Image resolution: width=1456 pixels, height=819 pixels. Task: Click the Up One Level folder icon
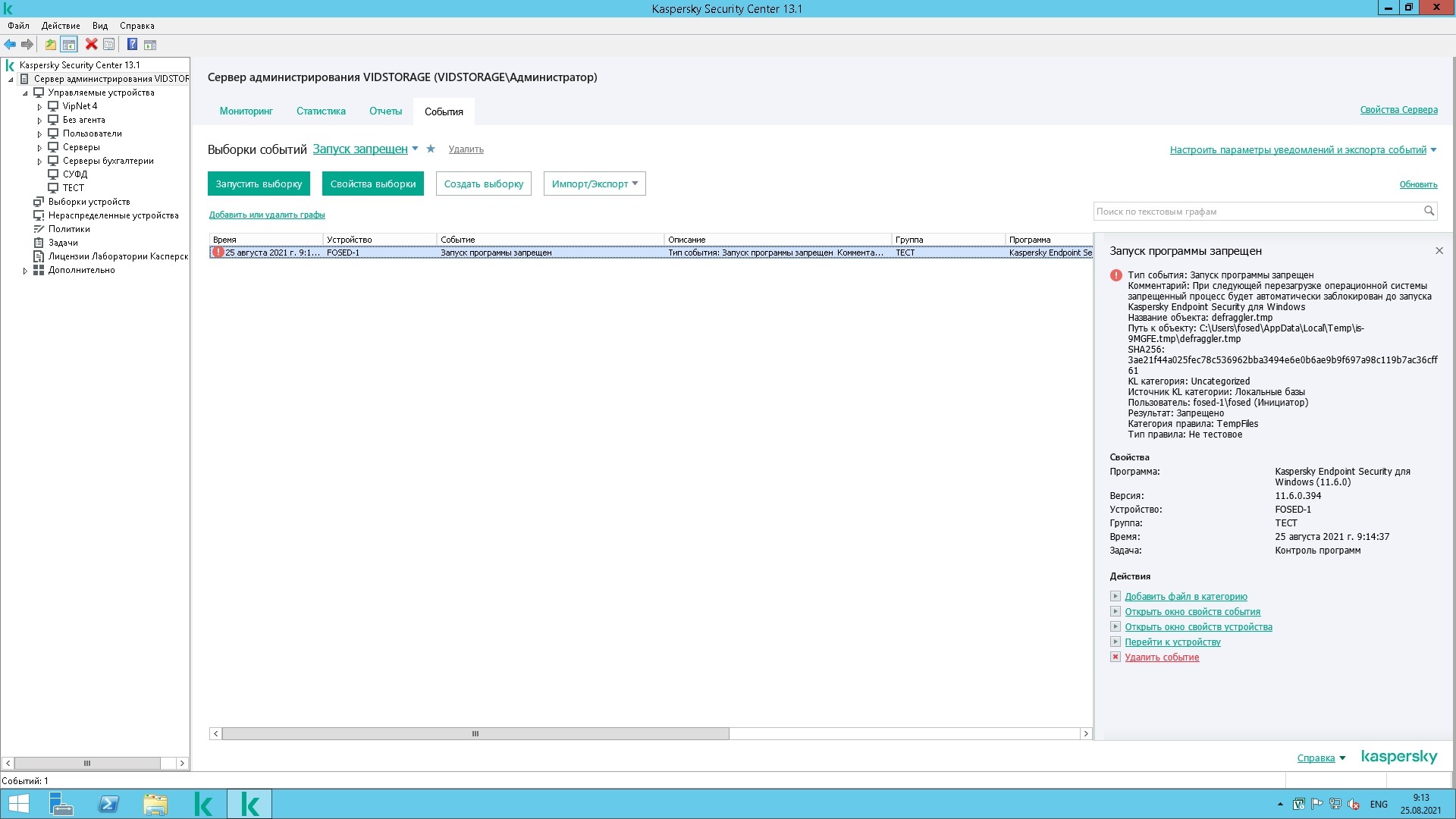[50, 45]
